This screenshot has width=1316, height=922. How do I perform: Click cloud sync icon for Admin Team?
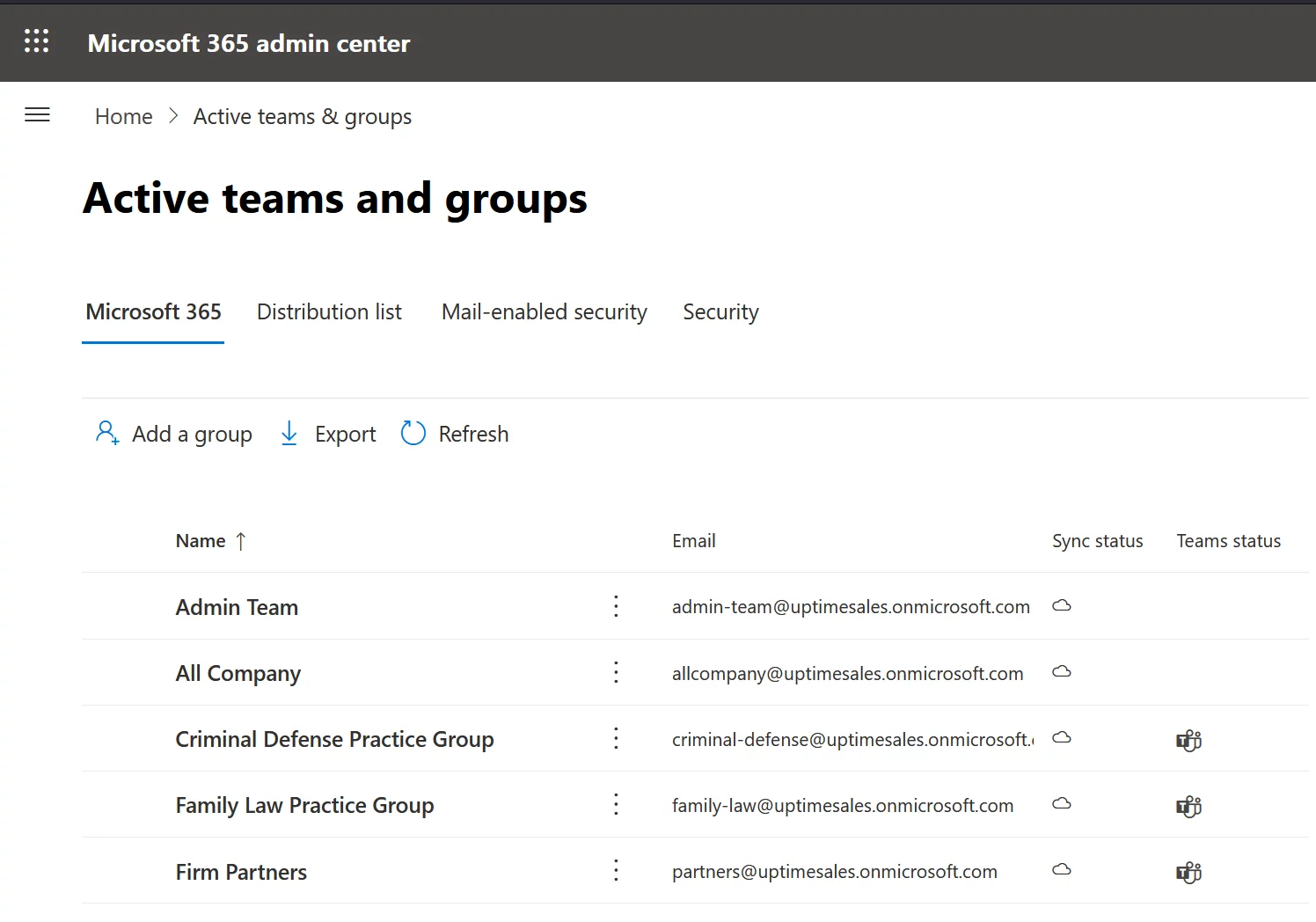(1062, 606)
